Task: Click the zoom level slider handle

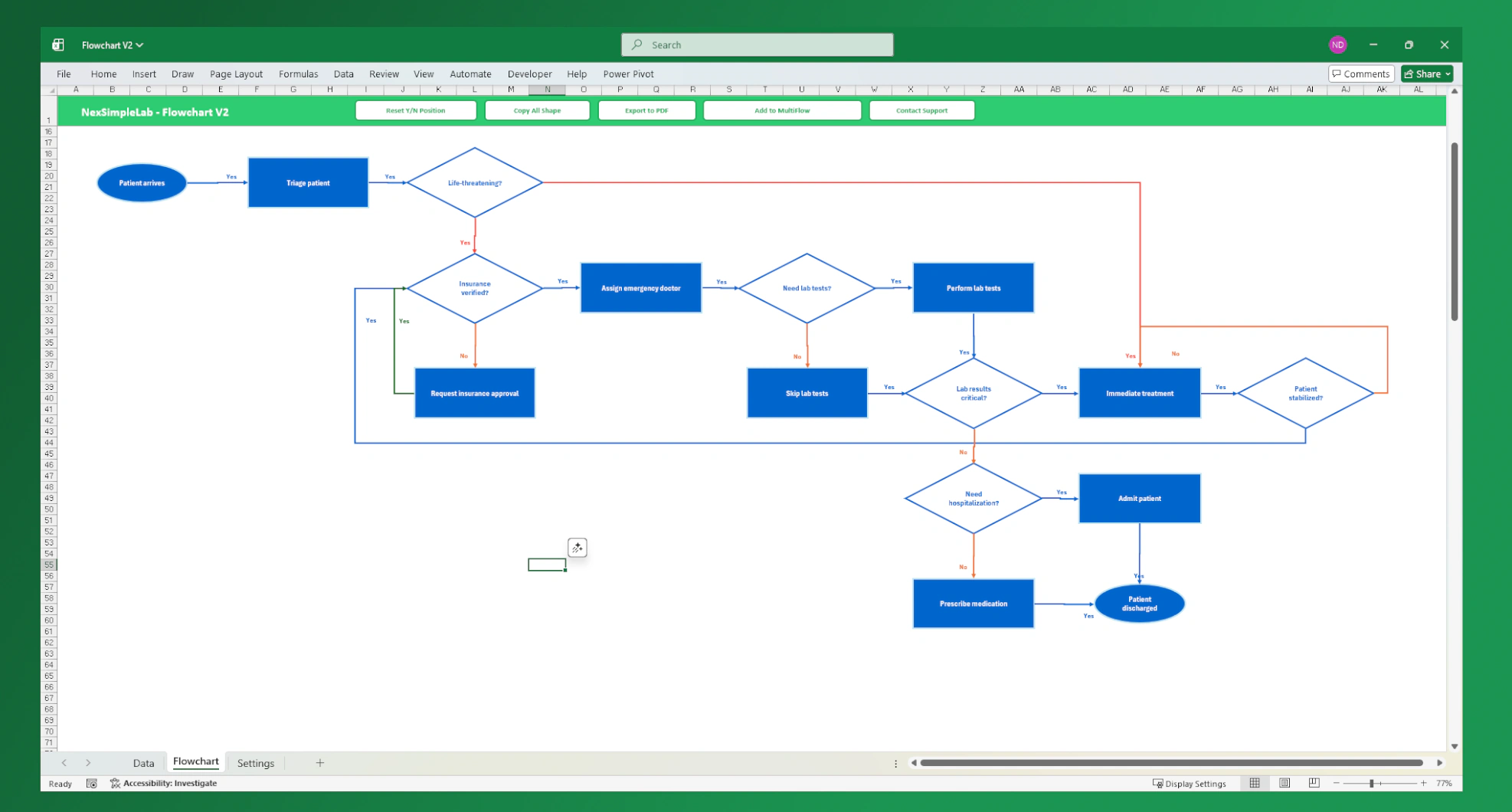Action: [1372, 783]
